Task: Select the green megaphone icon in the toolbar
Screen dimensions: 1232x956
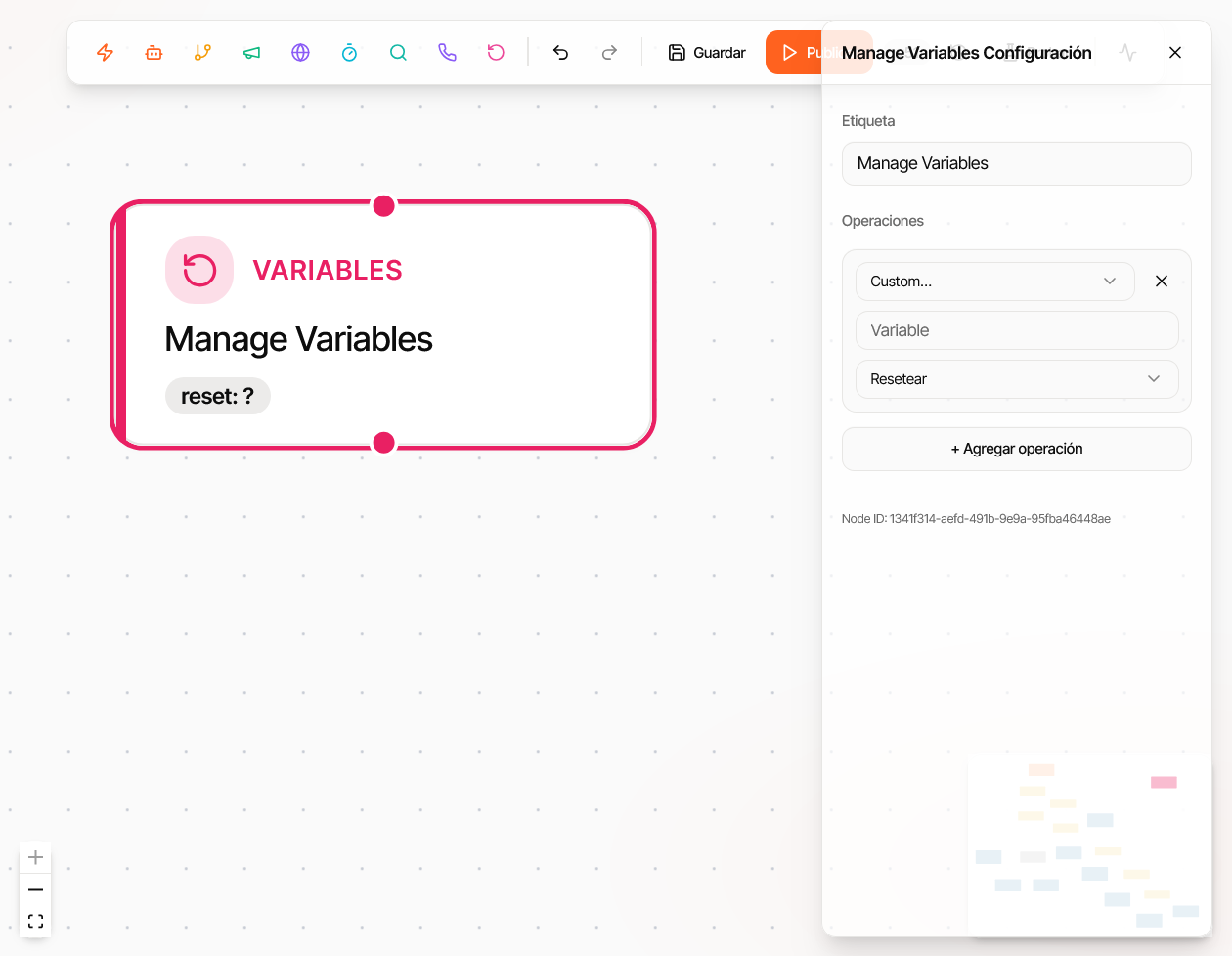Action: pyautogui.click(x=251, y=53)
